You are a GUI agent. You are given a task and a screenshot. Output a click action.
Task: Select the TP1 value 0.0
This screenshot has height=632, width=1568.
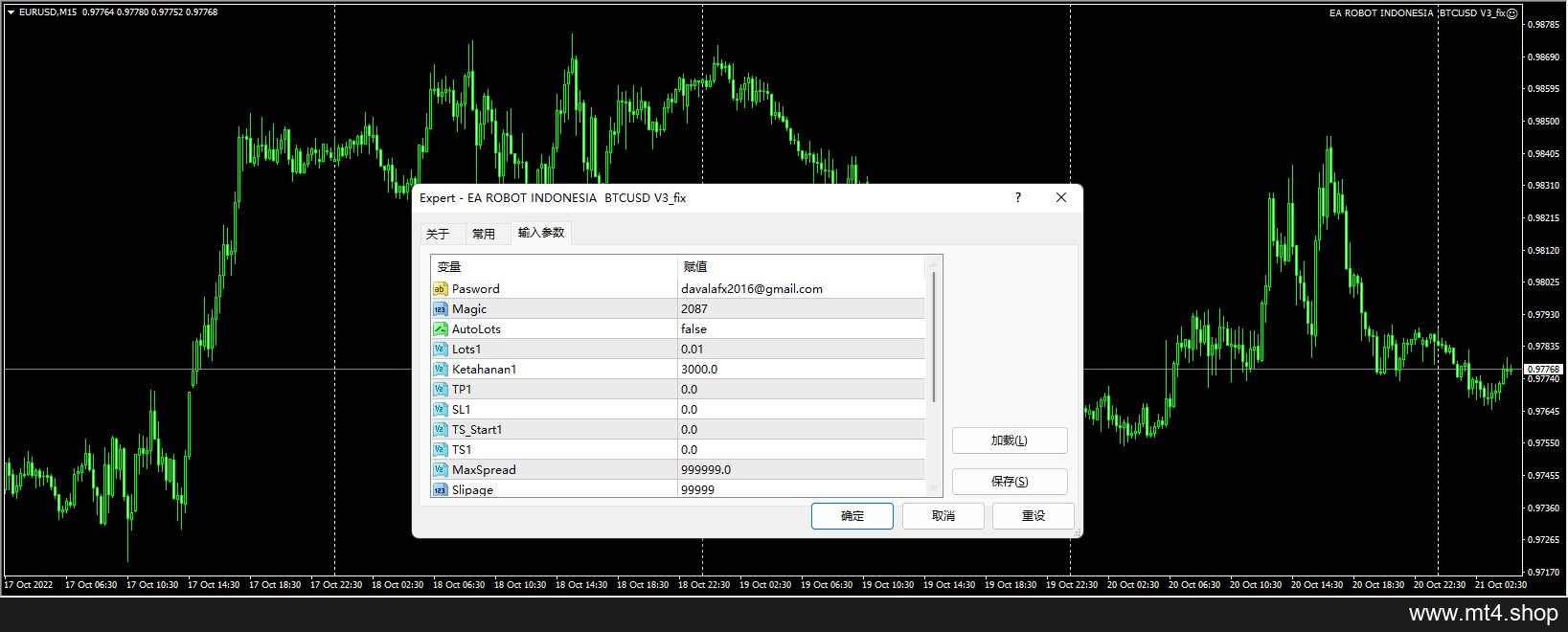690,390
